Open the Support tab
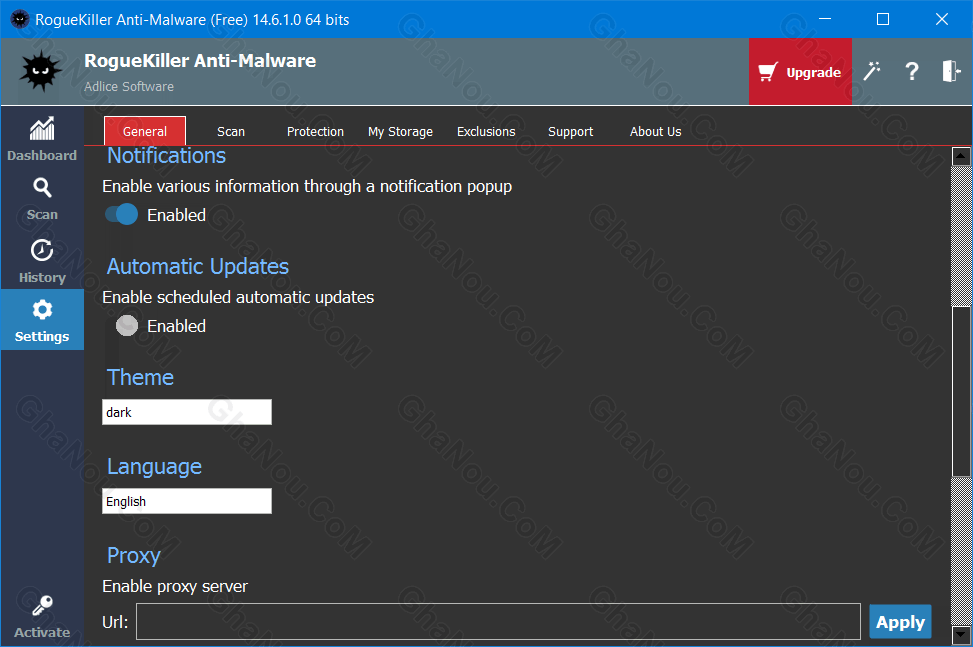 570,132
